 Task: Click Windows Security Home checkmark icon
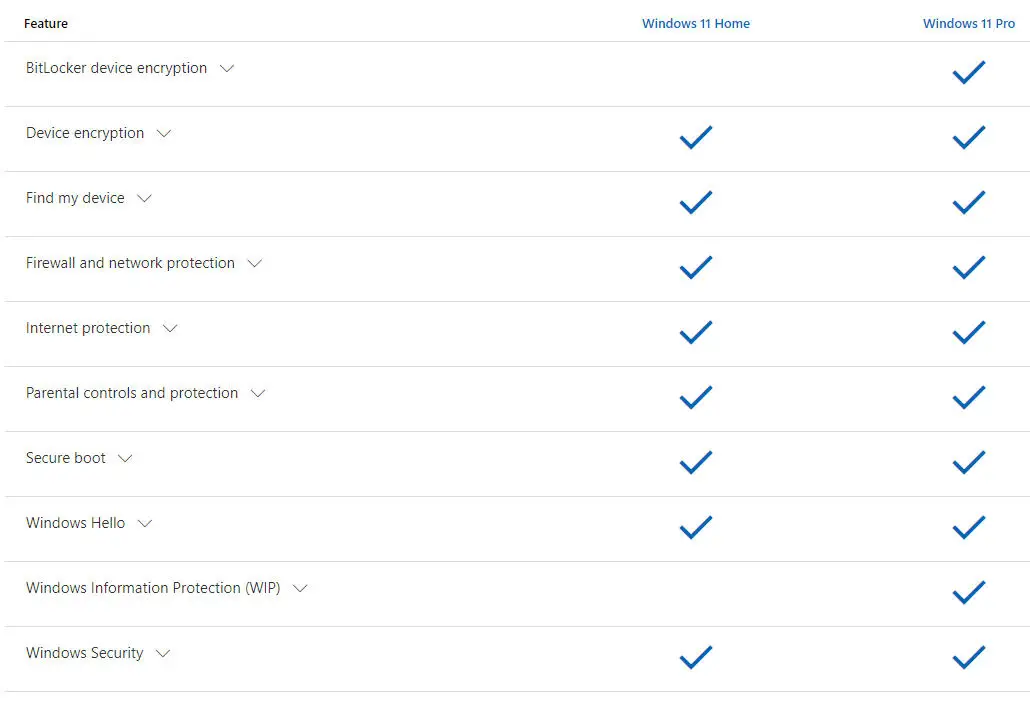click(x=696, y=657)
